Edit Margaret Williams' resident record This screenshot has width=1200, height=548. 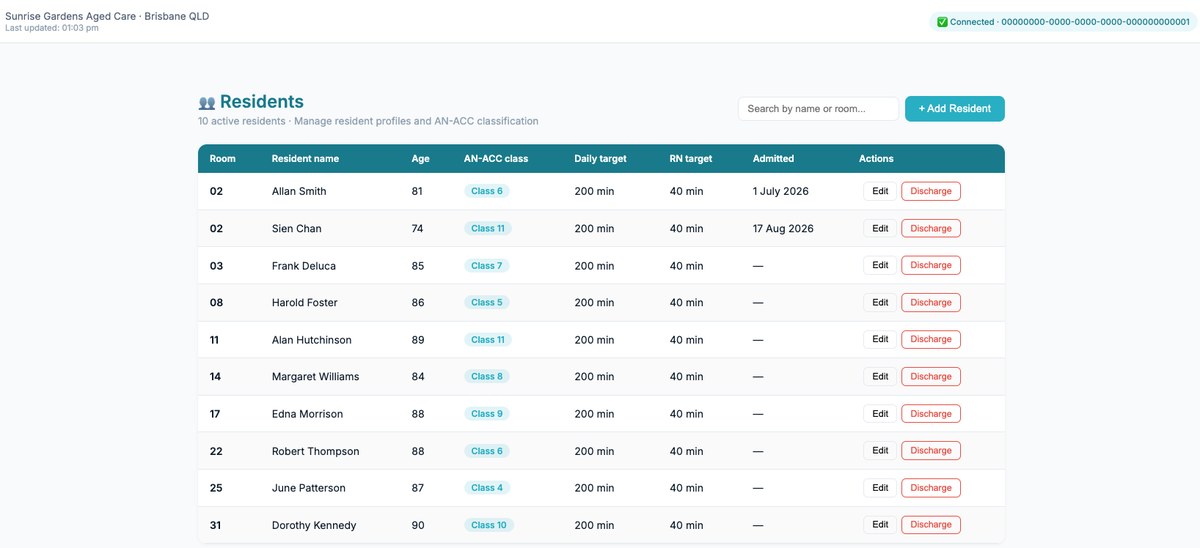880,376
